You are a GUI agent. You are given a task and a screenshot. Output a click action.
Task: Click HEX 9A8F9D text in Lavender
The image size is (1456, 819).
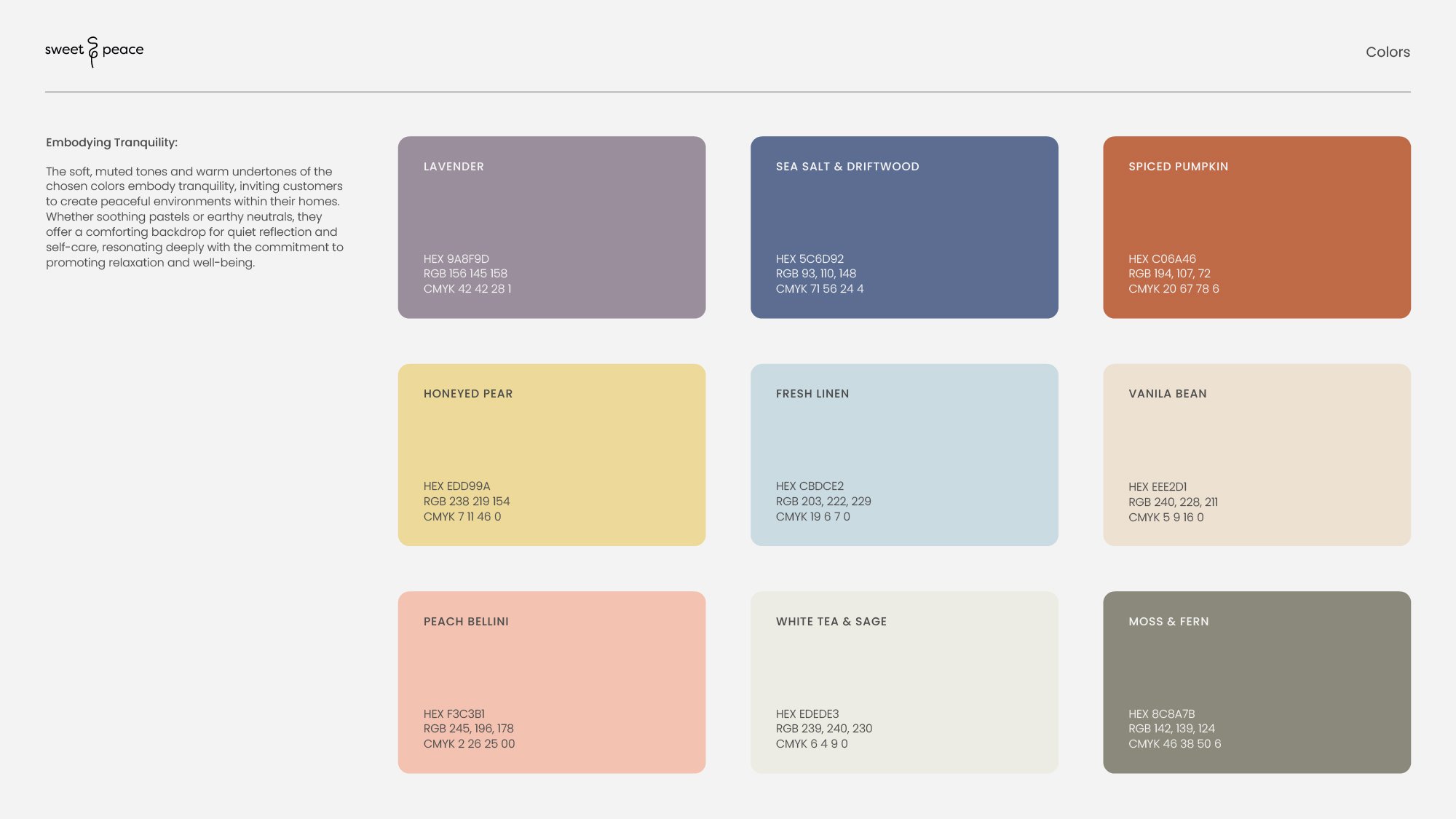pos(456,259)
